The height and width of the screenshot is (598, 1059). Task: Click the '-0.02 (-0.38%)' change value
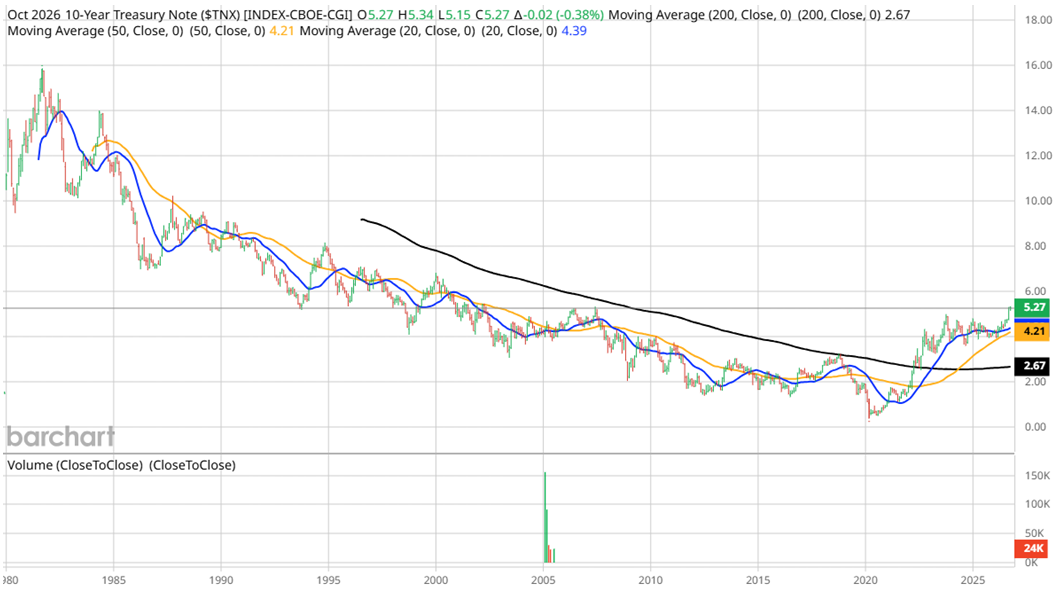(x=564, y=14)
